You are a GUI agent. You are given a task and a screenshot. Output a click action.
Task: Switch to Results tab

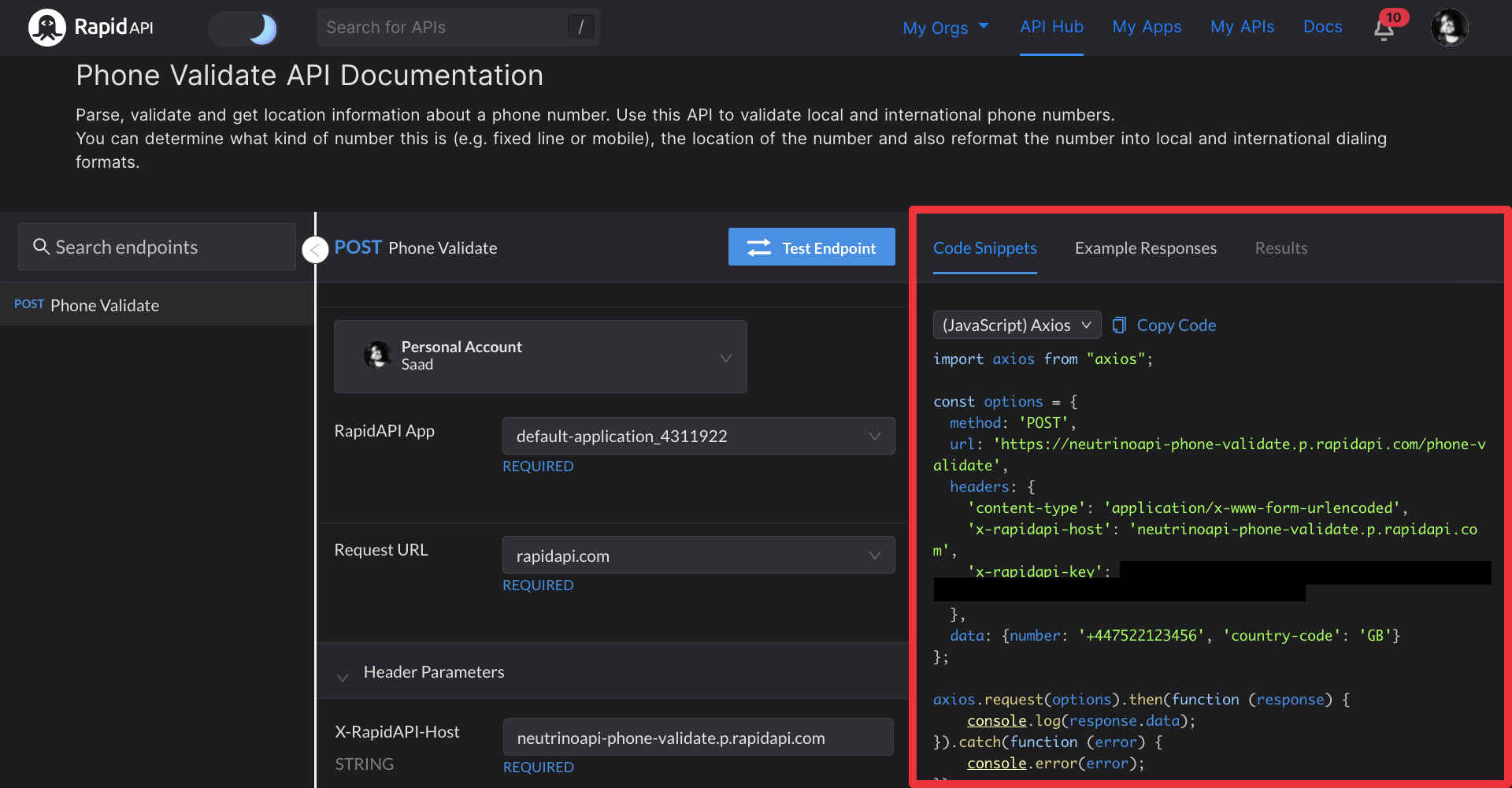1280,248
